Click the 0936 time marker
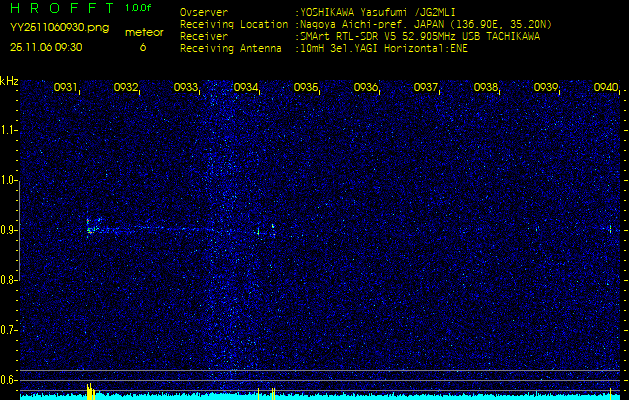Image resolution: width=629 pixels, height=400 pixels. coord(365,87)
